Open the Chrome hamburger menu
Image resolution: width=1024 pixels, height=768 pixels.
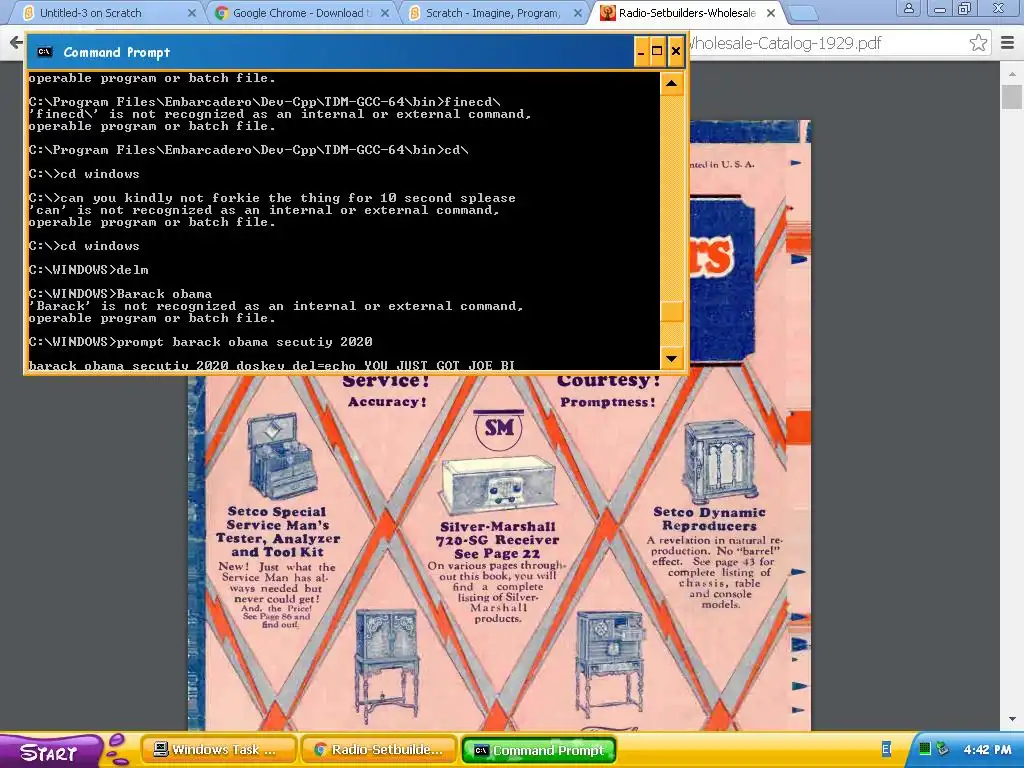pos(1008,43)
